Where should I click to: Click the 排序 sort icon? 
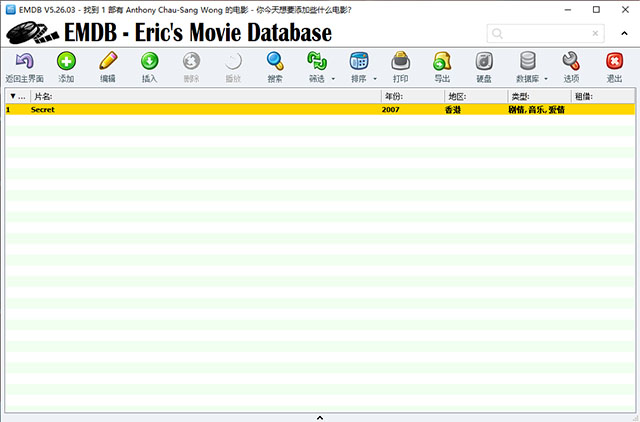pos(359,61)
